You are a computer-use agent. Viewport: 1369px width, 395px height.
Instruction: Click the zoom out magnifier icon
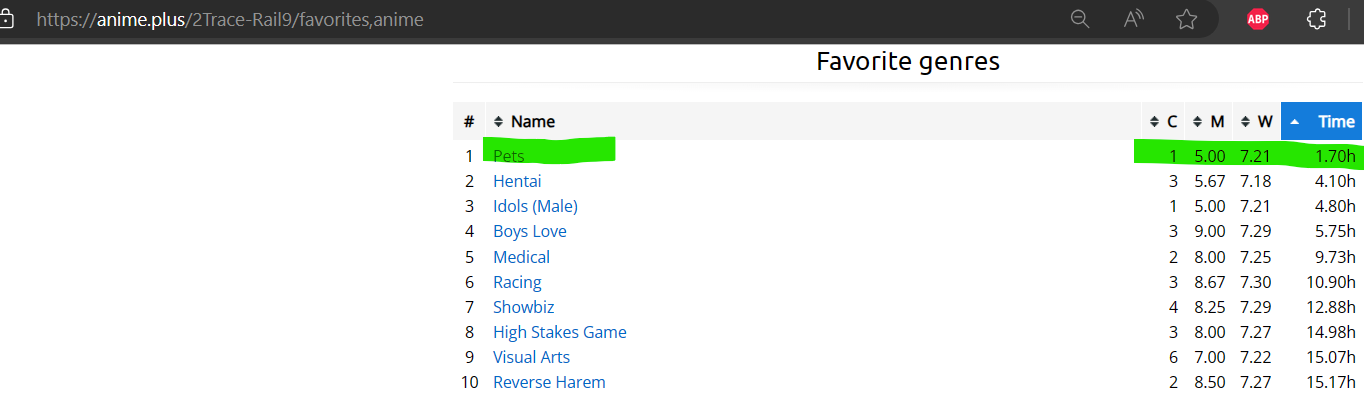tap(1080, 19)
